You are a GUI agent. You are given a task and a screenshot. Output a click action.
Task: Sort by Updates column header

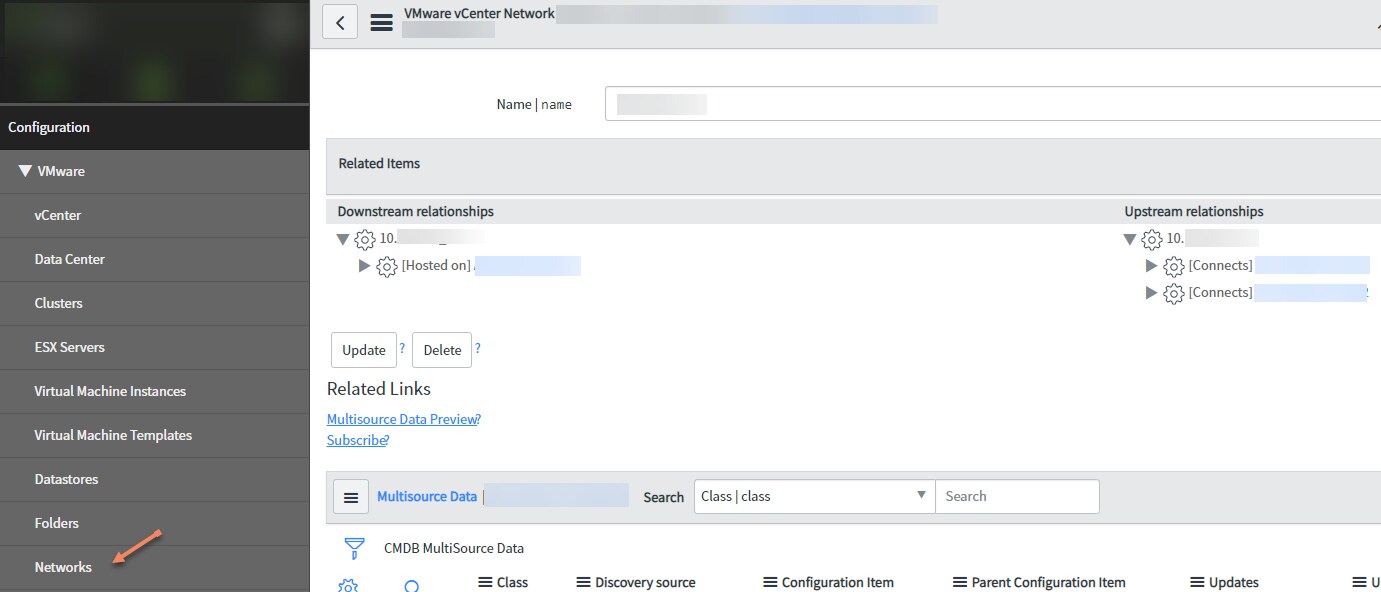coord(1234,582)
